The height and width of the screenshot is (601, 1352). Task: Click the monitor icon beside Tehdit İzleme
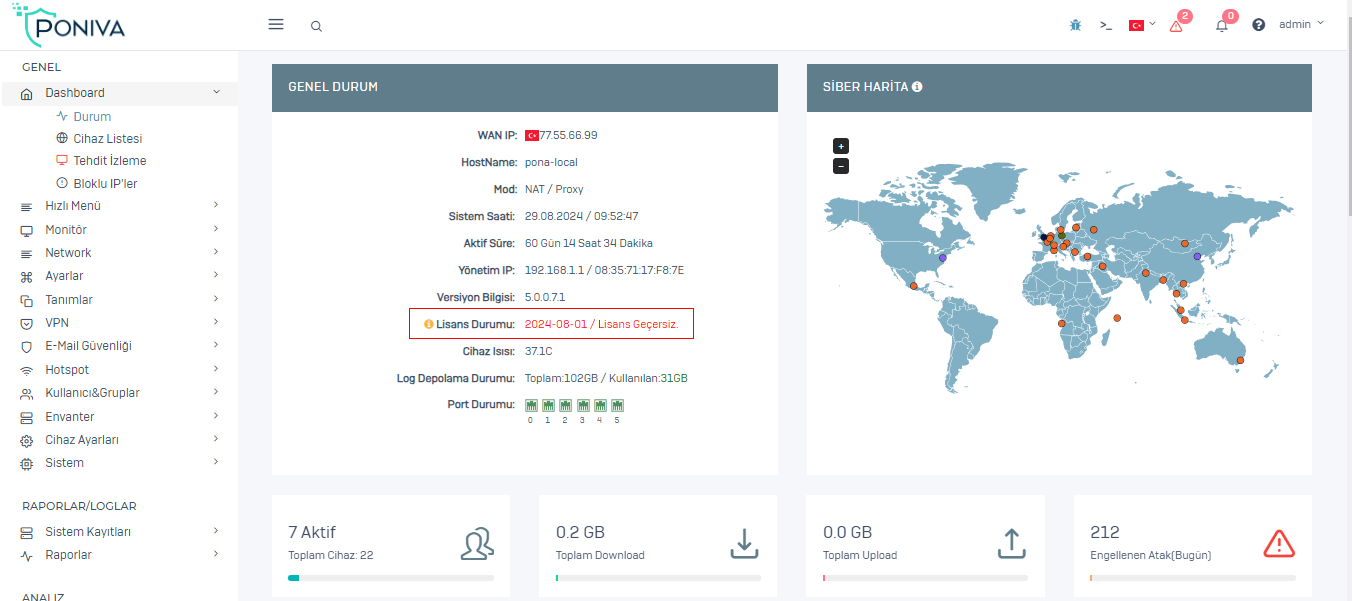pos(62,160)
